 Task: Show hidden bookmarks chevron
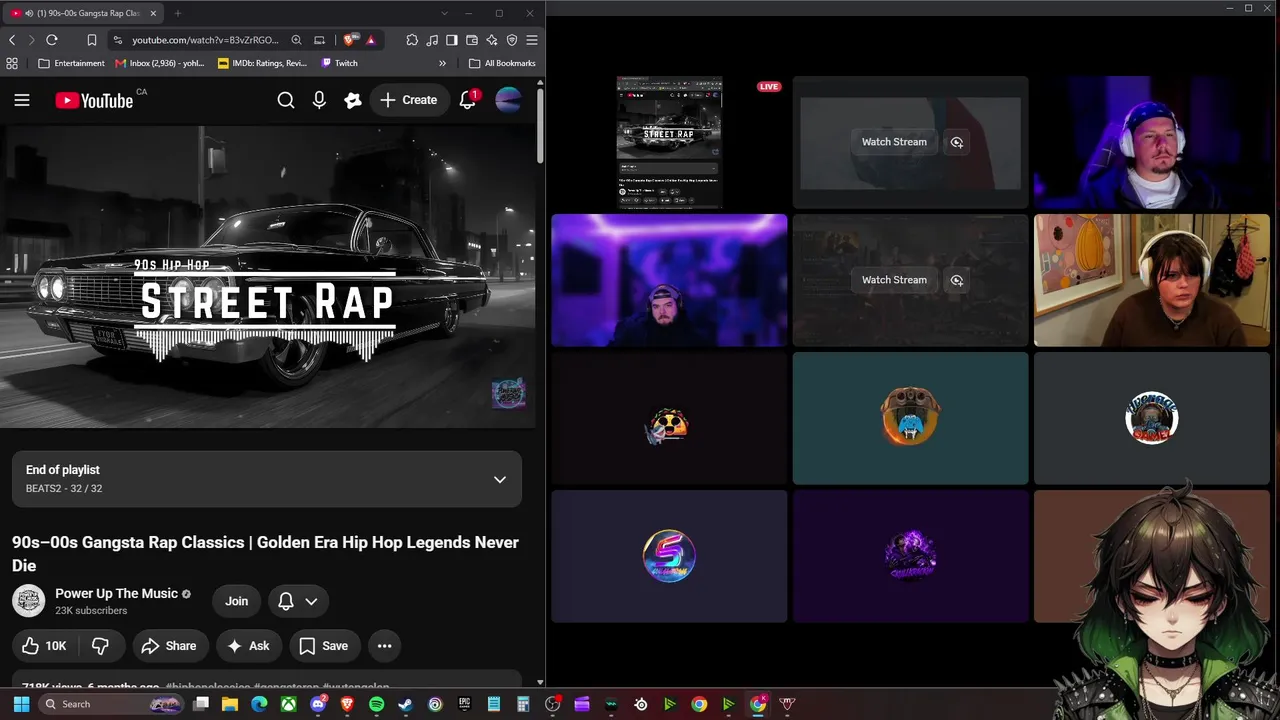point(442,63)
